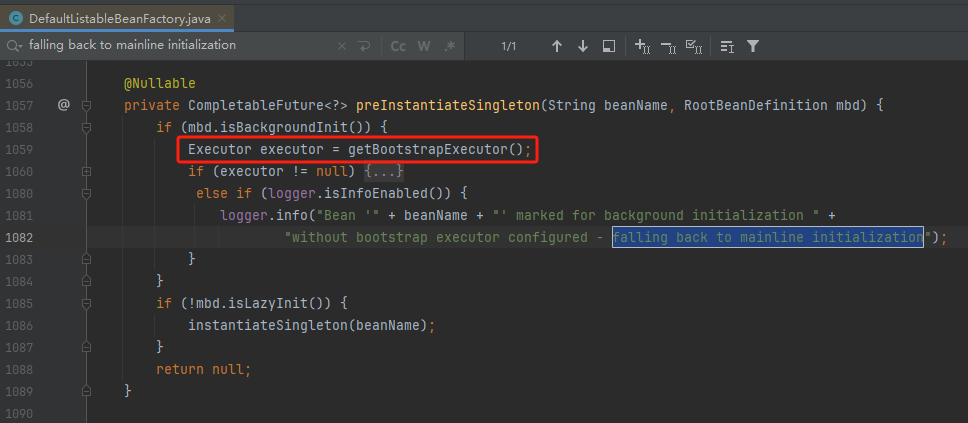Open search history magnifier dropdown

click(x=15, y=46)
